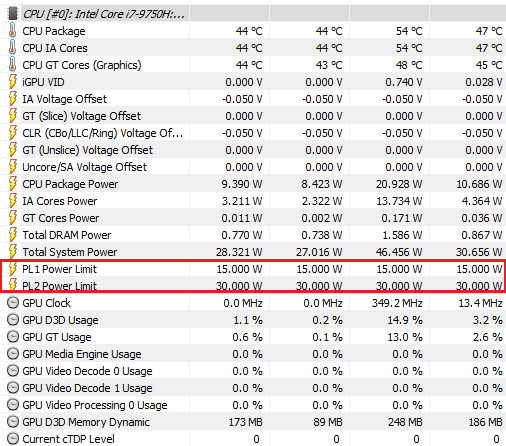The width and height of the screenshot is (506, 446).
Task: Click lightning icon beside PL1 Power Limit
Action: coord(13,269)
